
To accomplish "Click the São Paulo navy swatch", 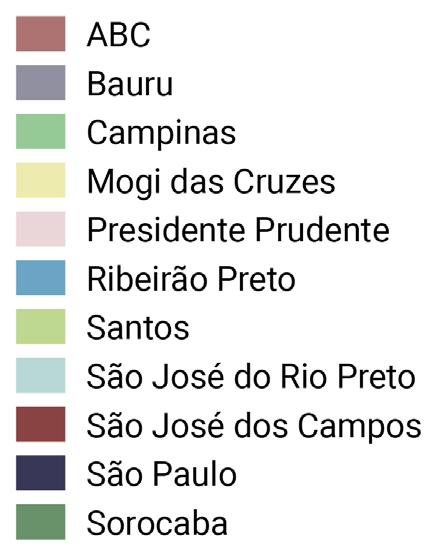I will tap(41, 473).
